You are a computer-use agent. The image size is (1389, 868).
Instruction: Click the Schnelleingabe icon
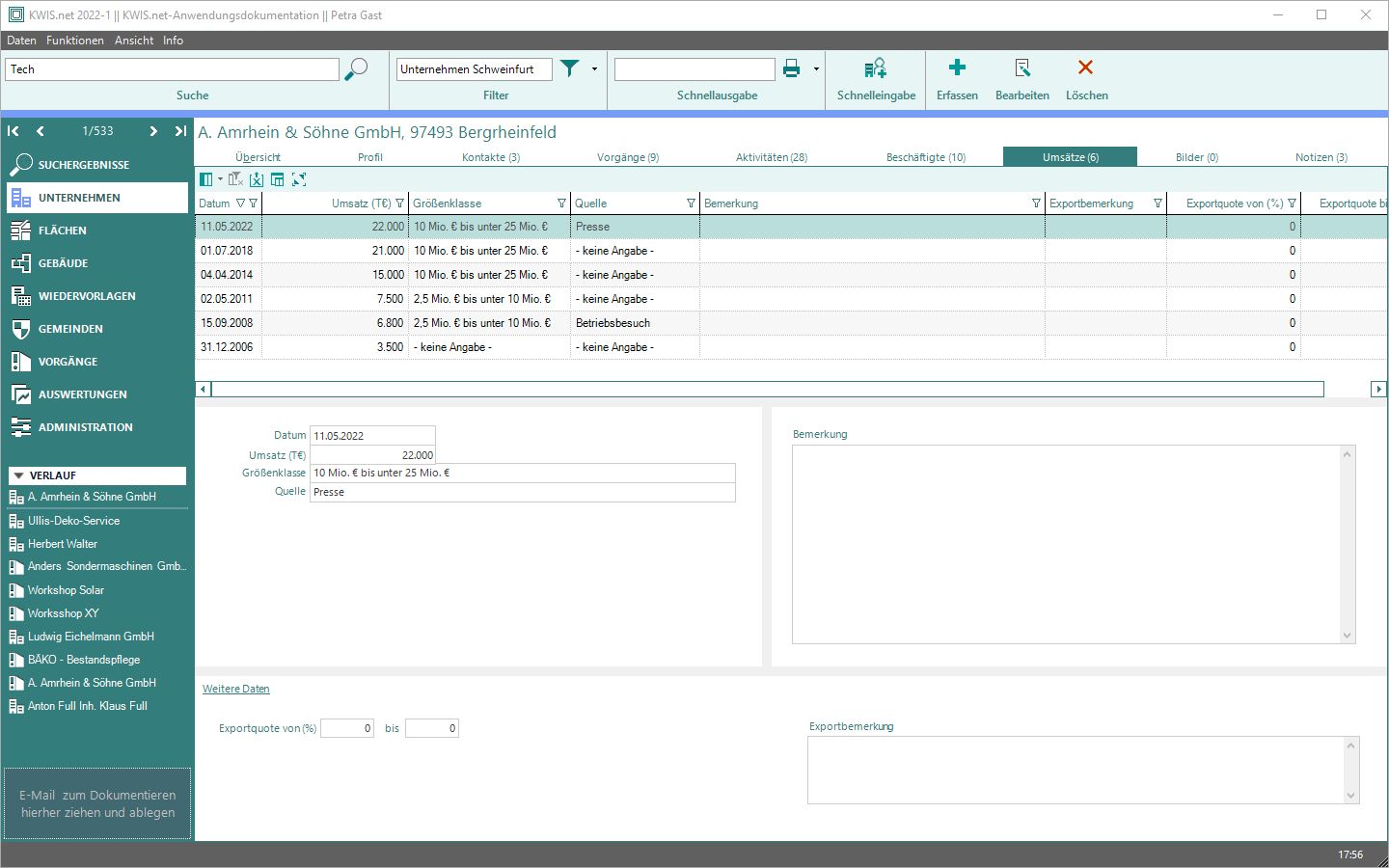(x=875, y=68)
